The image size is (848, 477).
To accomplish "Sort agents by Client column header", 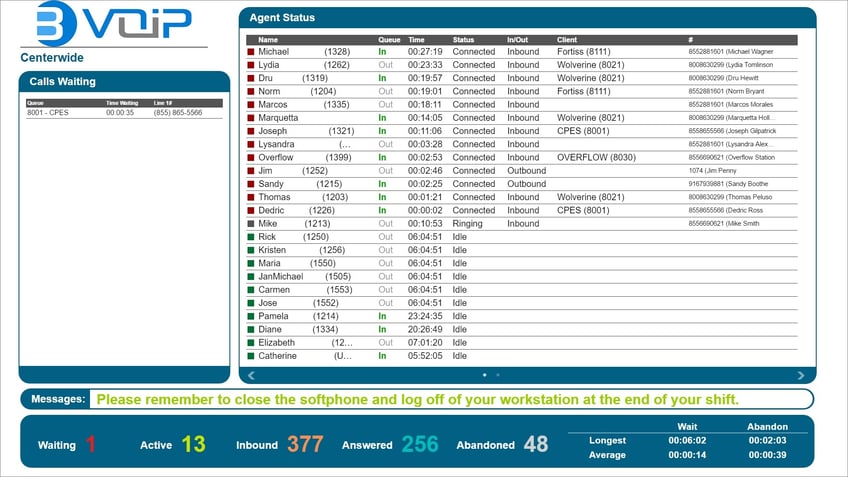I will pyautogui.click(x=567, y=40).
